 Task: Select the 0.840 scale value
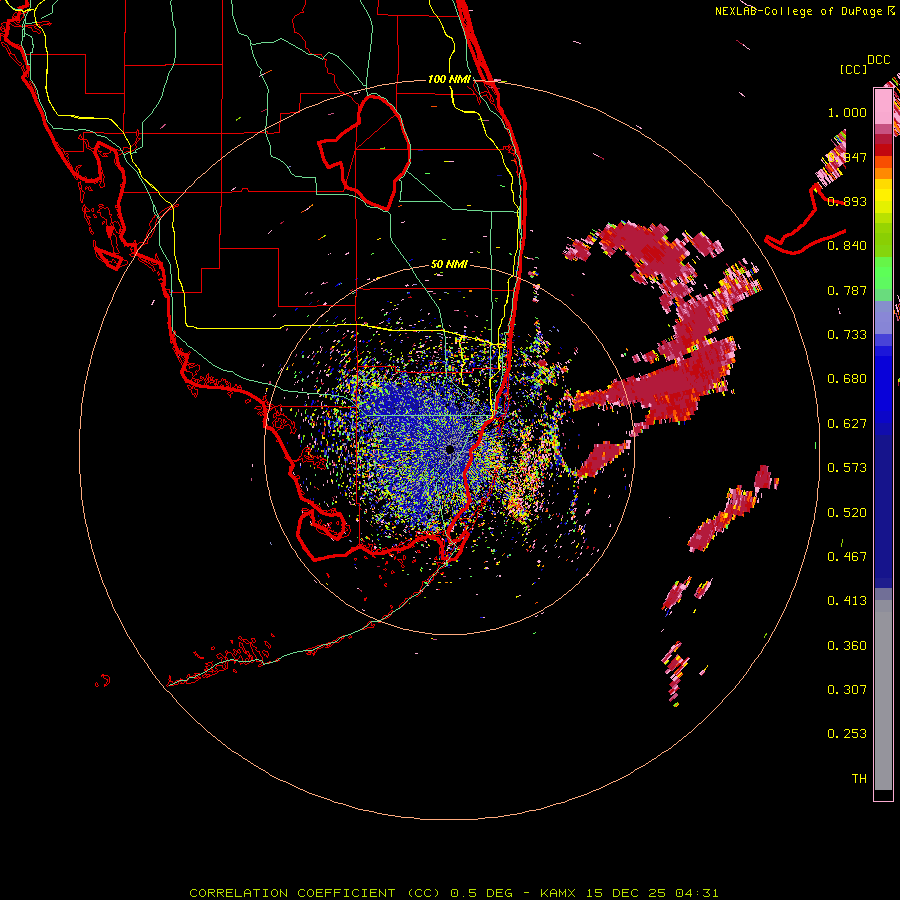coord(847,246)
